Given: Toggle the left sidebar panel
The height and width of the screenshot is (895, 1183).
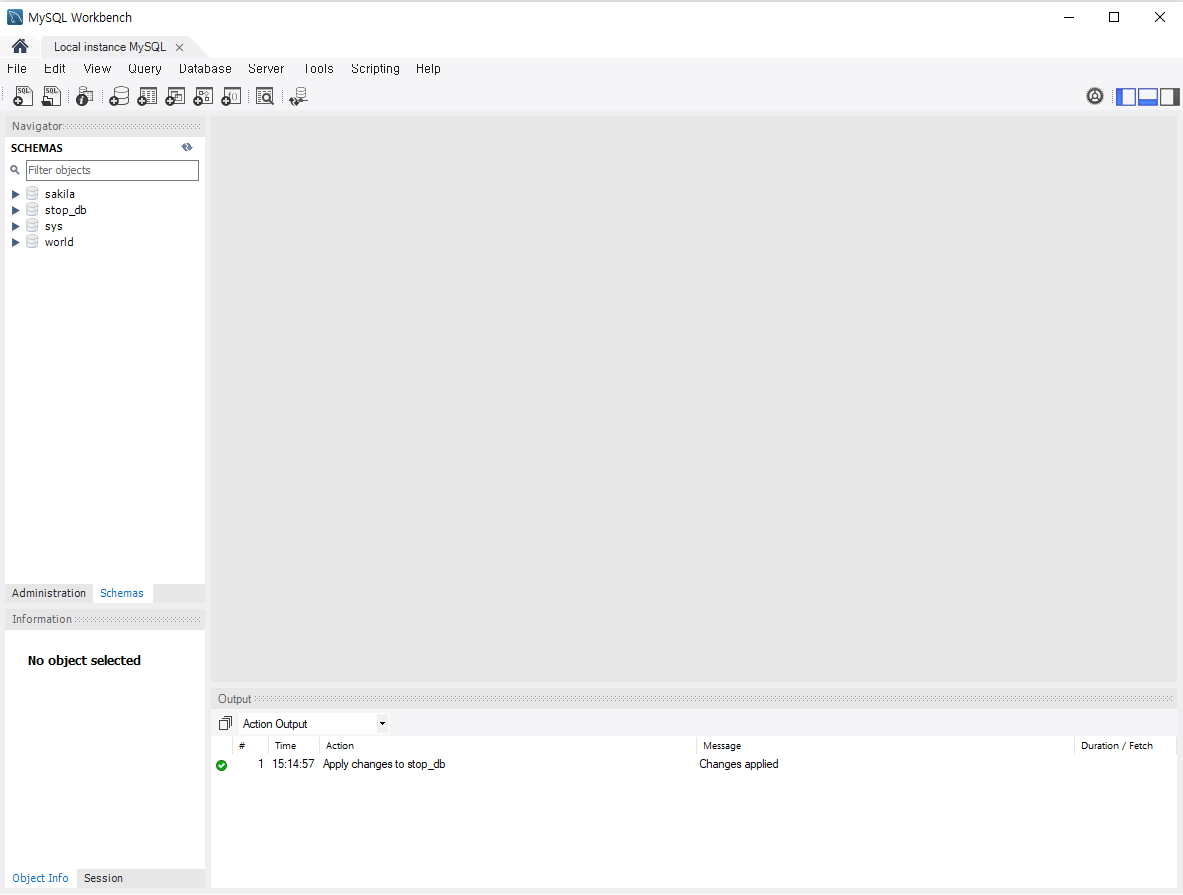Looking at the screenshot, I should coord(1126,97).
